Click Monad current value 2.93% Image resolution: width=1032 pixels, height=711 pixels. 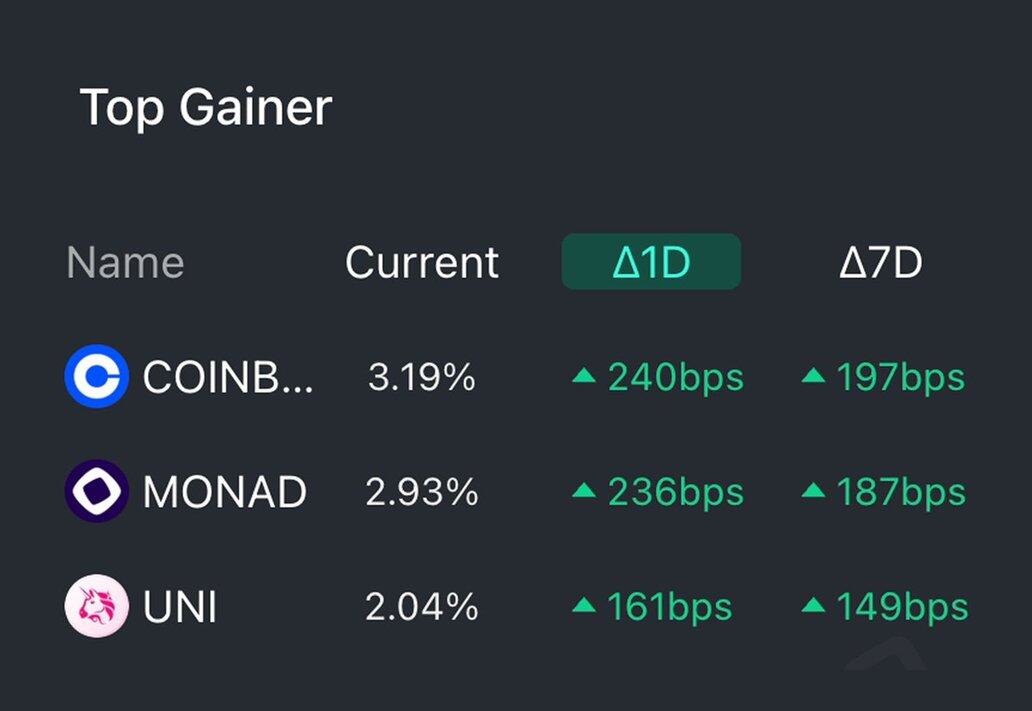[421, 492]
